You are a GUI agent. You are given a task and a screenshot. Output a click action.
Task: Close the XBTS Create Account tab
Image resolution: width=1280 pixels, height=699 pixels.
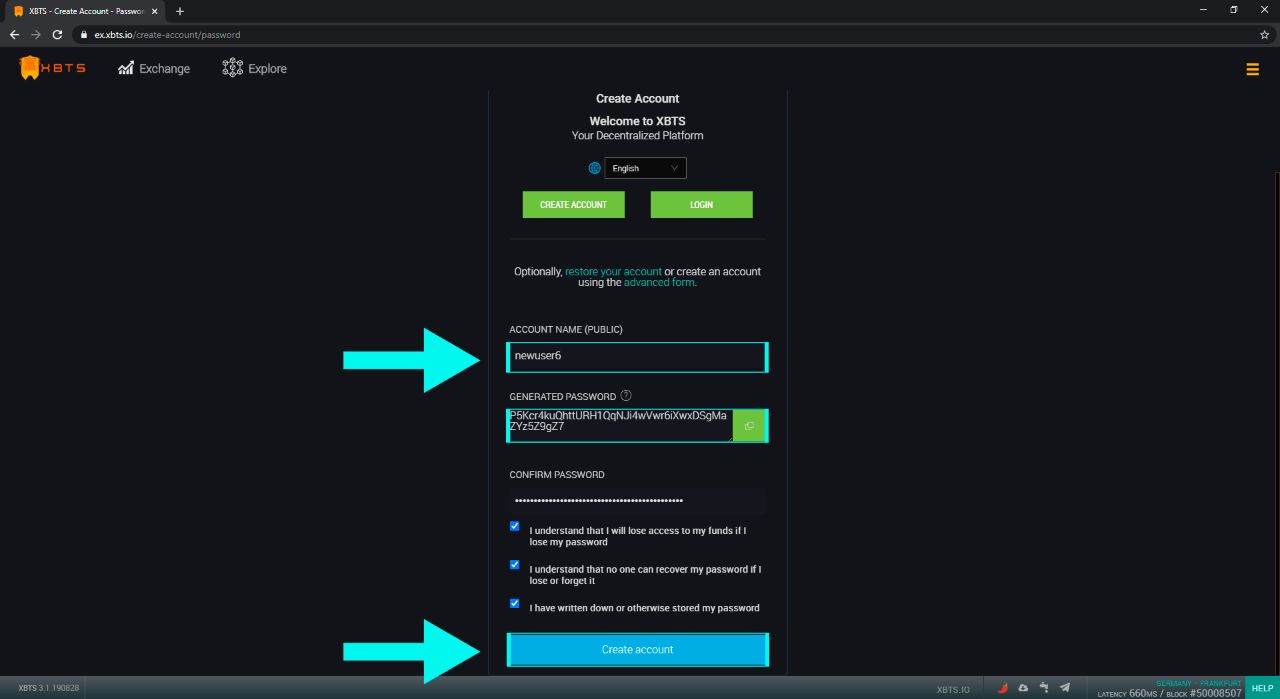154,11
